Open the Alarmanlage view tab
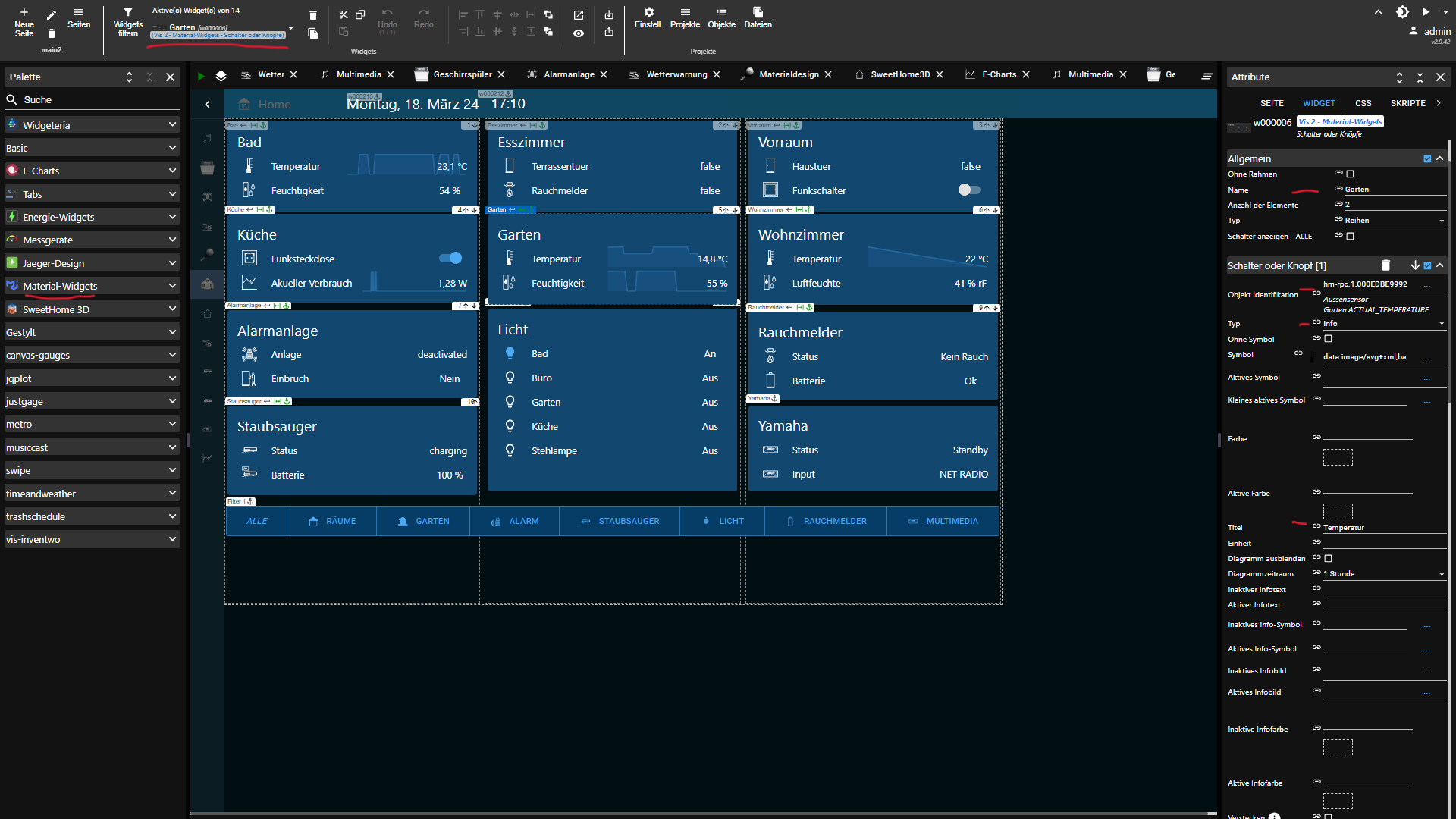Image resolution: width=1456 pixels, height=819 pixels. coord(568,74)
